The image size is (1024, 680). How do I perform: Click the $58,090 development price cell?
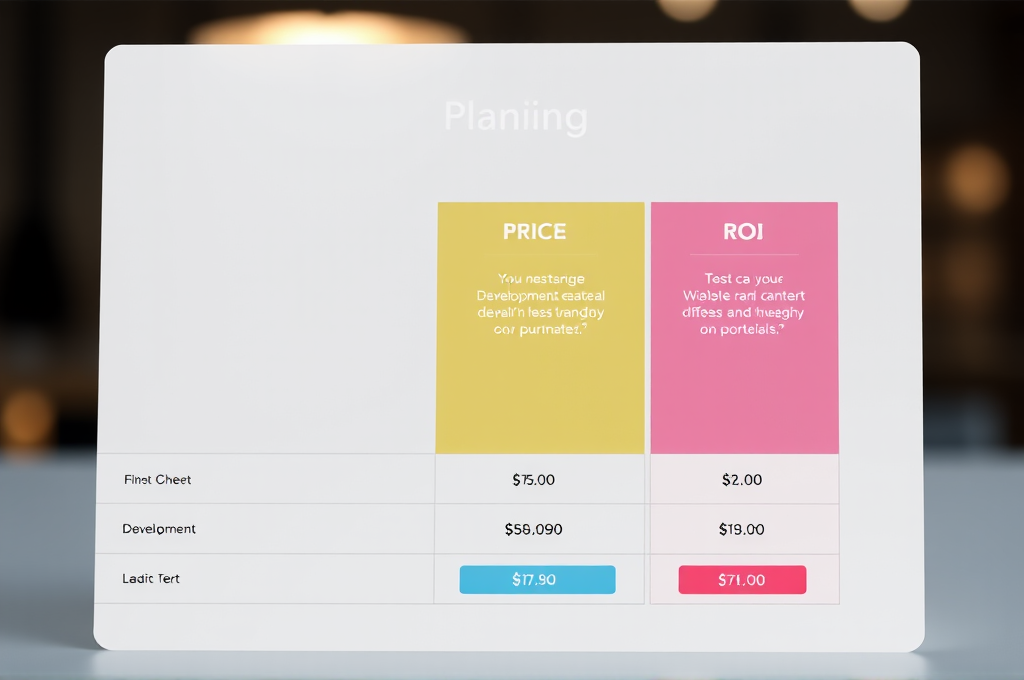click(533, 529)
